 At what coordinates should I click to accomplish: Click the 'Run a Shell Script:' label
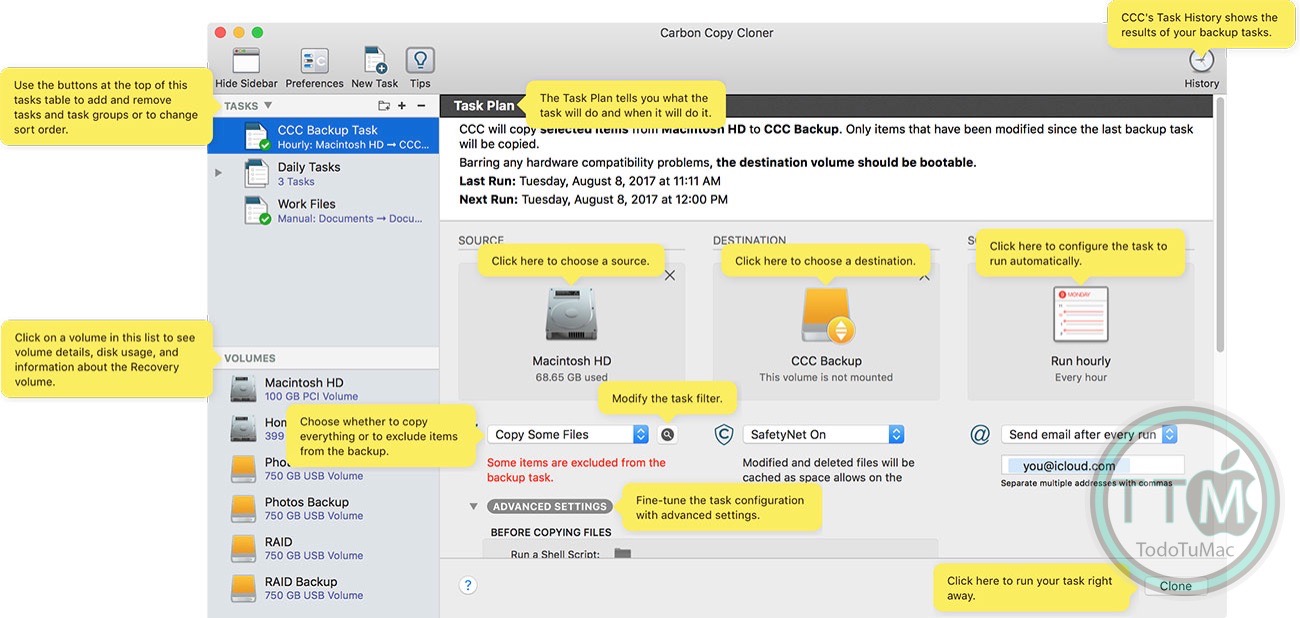pyautogui.click(x=555, y=555)
